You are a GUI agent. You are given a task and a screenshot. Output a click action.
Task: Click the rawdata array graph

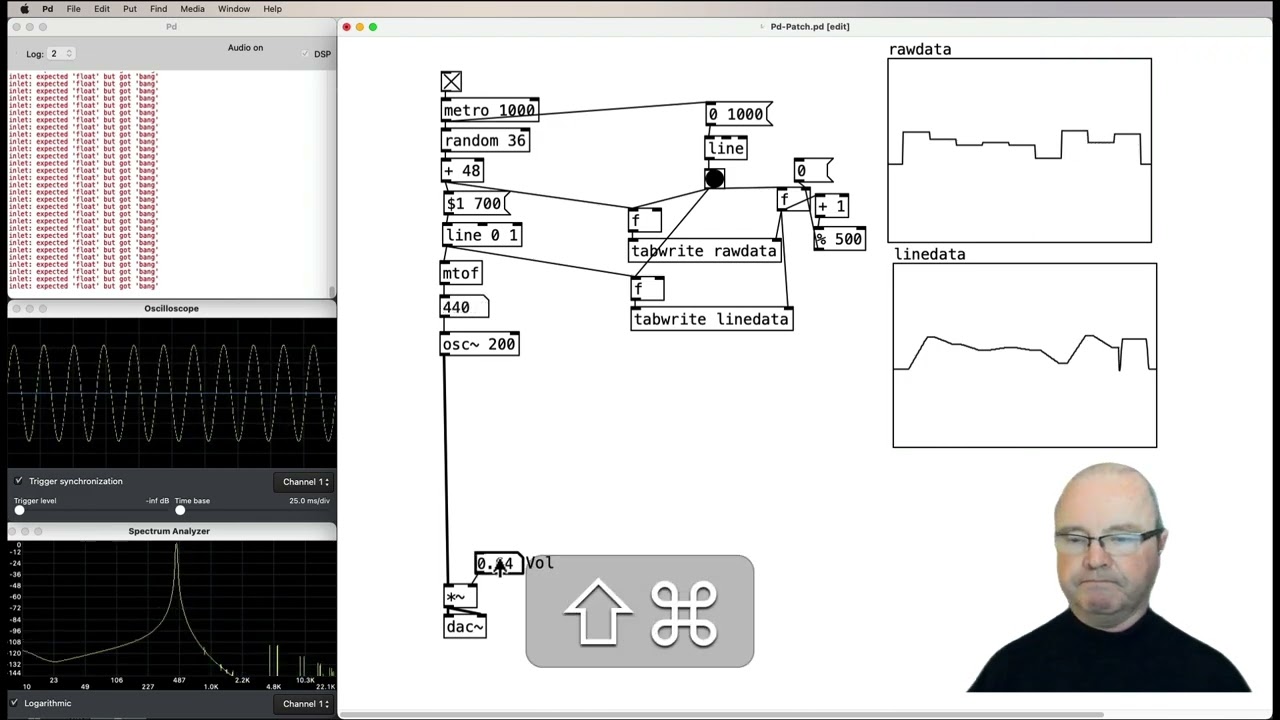point(1019,150)
